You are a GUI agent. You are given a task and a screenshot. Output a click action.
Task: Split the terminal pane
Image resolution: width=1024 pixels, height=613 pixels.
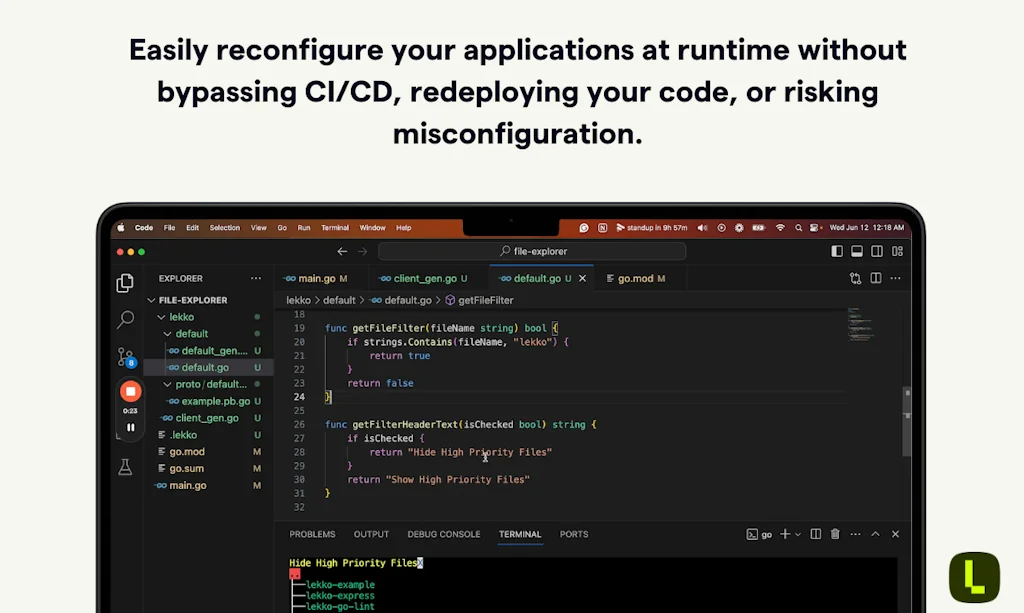point(815,535)
